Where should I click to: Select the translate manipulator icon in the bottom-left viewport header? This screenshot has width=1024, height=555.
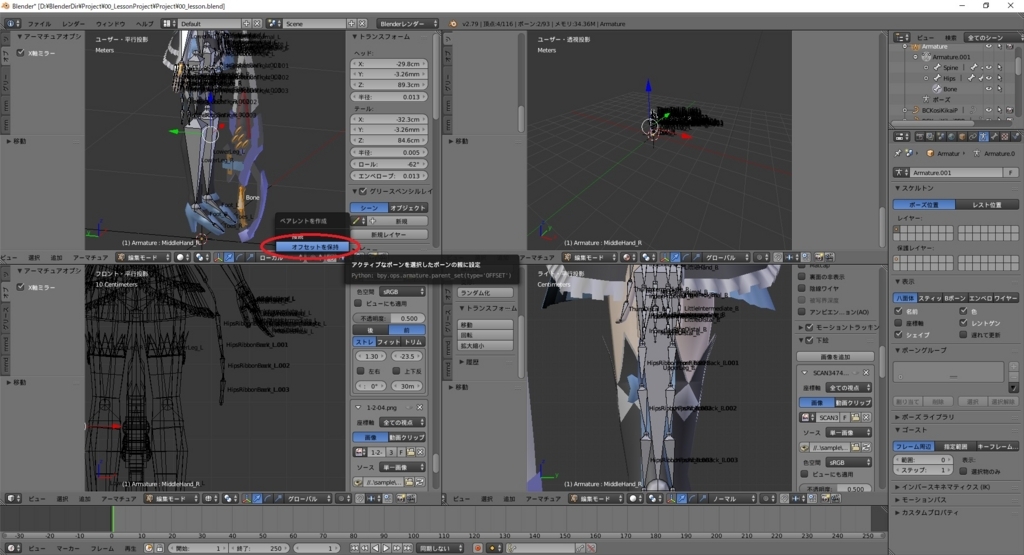(257, 498)
